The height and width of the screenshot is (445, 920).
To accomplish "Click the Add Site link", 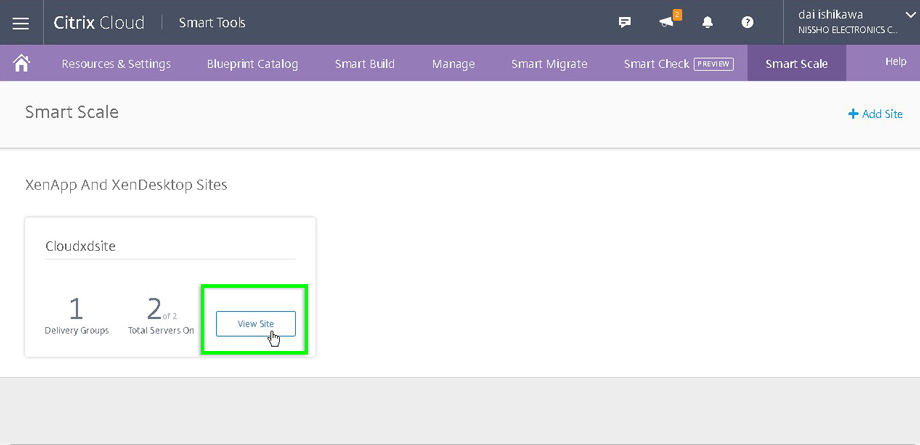I will [x=875, y=114].
